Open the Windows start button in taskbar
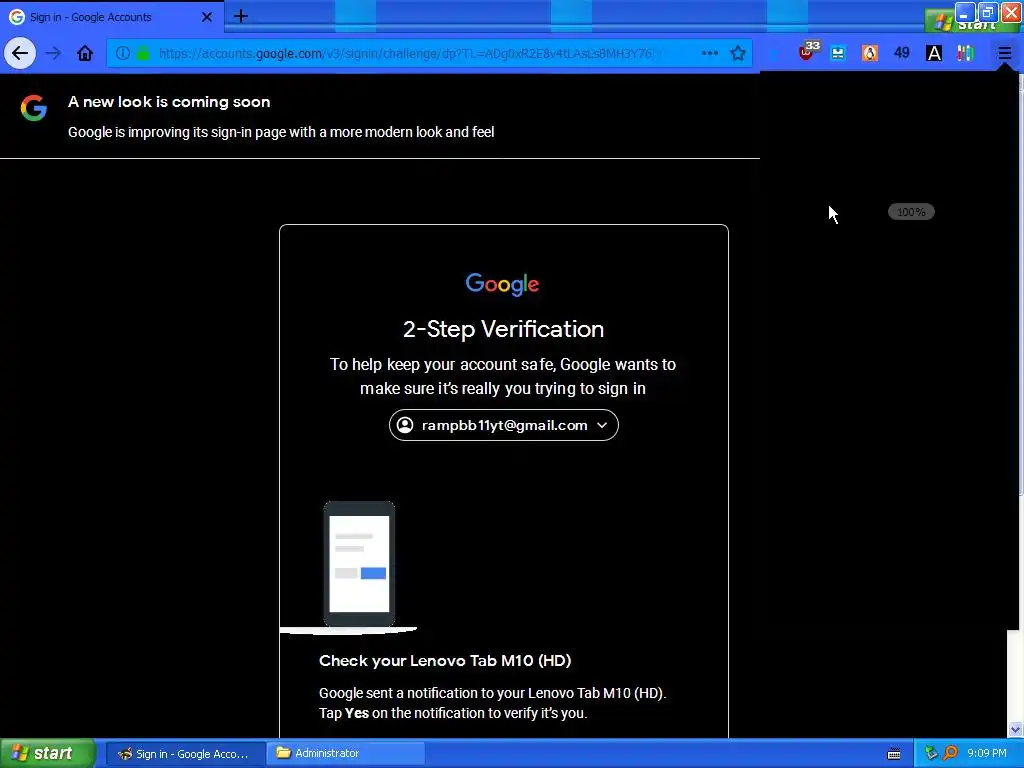Image resolution: width=1024 pixels, height=768 pixels. tap(47, 753)
